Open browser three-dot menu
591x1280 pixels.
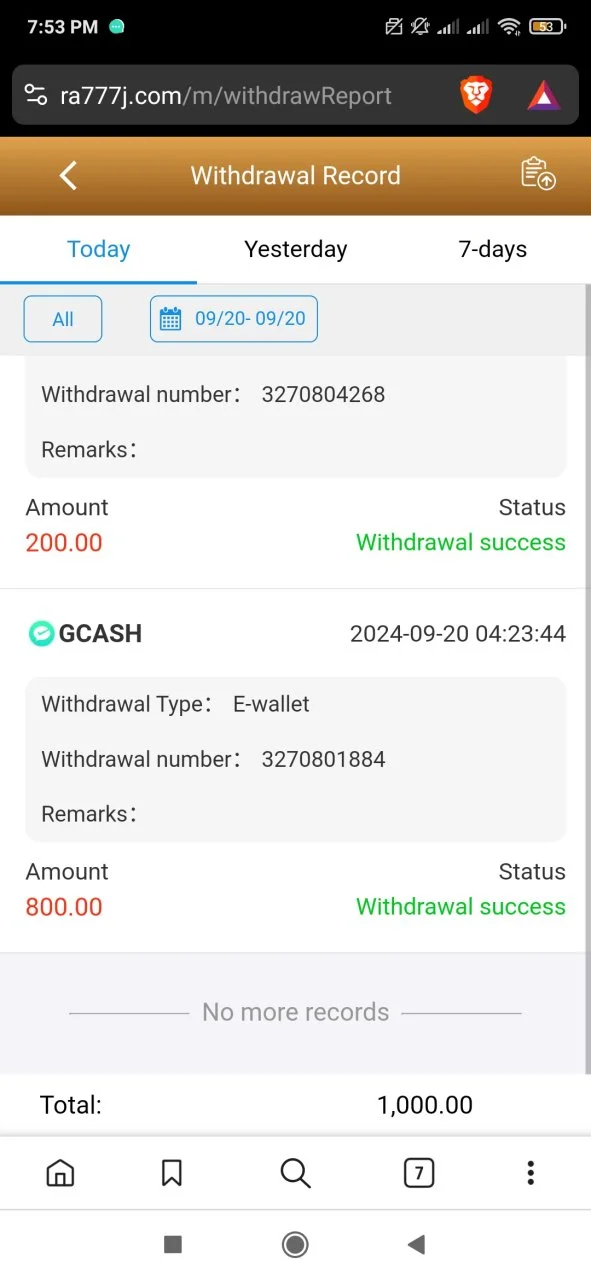[x=531, y=1173]
